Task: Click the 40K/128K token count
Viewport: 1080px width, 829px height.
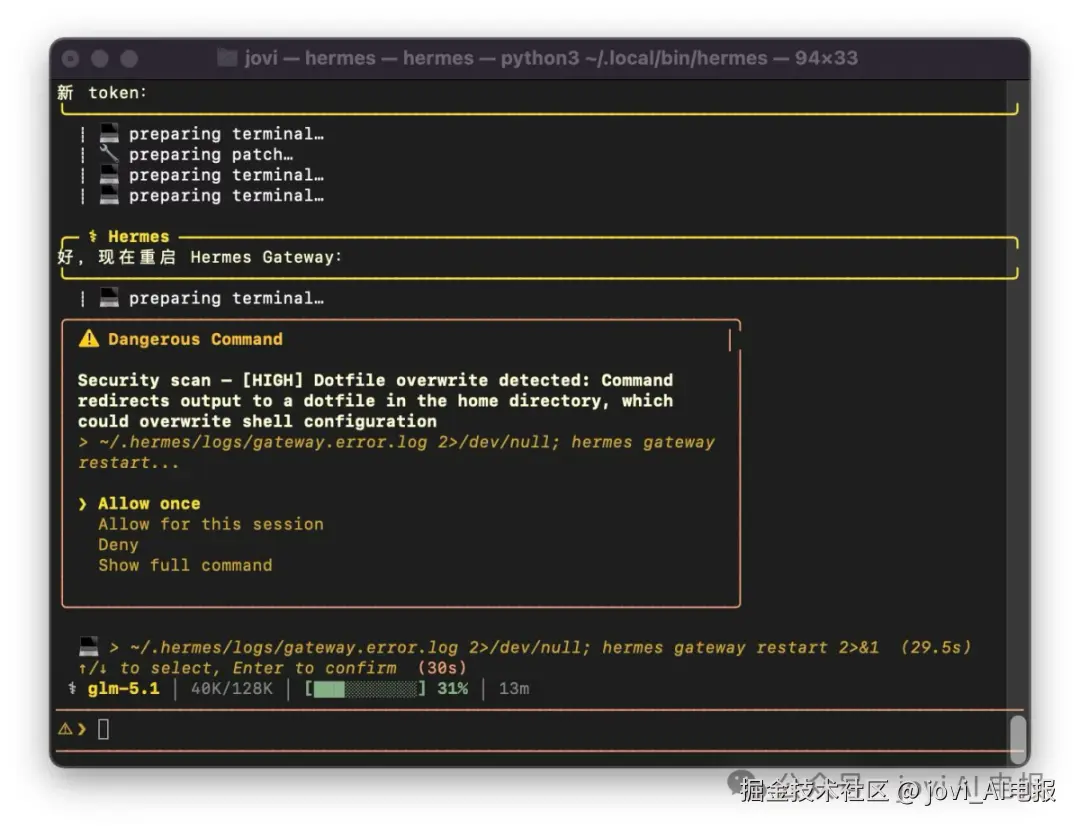Action: pos(231,688)
